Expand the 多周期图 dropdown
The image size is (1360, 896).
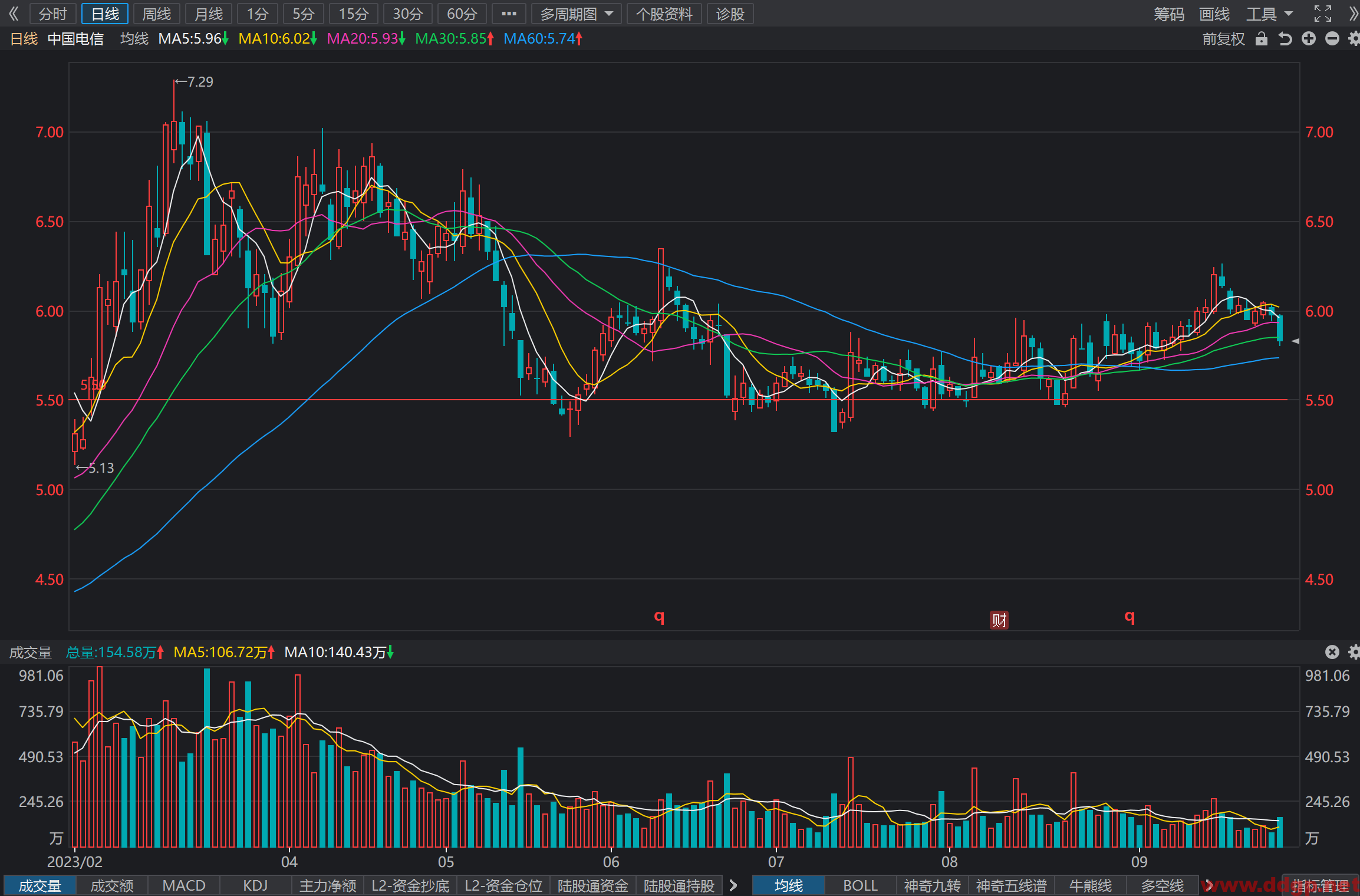coord(577,14)
